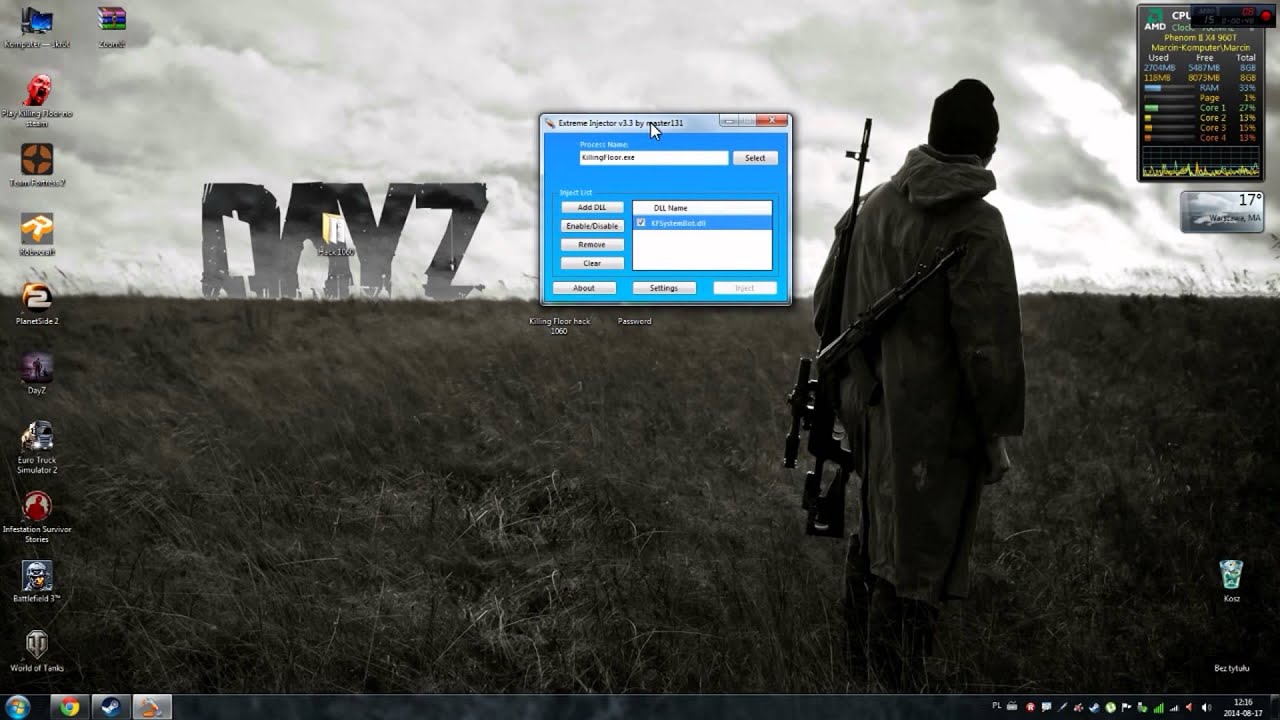This screenshot has height=720, width=1280.
Task: Select the PlanetSide 2 desktop icon
Action: (x=37, y=304)
